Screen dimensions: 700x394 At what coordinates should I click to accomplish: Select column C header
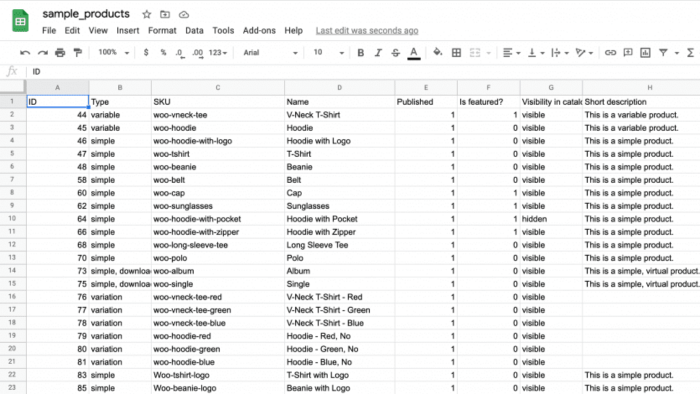pos(218,88)
